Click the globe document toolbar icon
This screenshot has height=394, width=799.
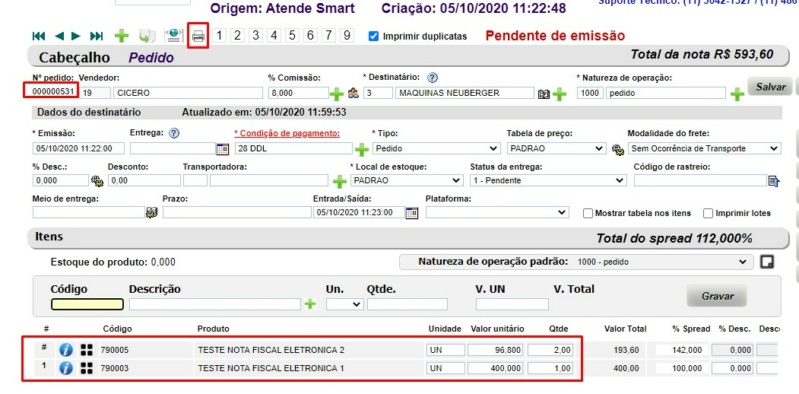pyautogui.click(x=174, y=36)
